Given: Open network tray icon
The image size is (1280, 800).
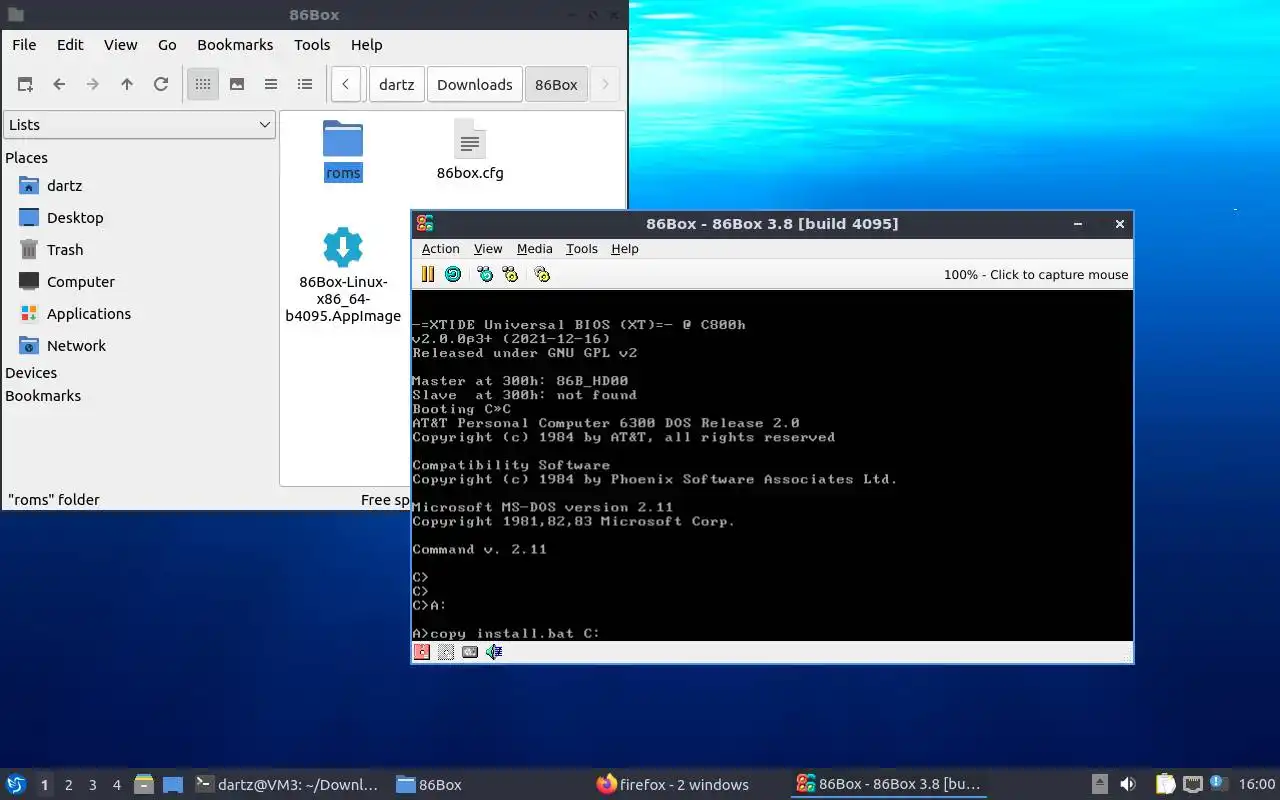Looking at the screenshot, I should click(1192, 784).
